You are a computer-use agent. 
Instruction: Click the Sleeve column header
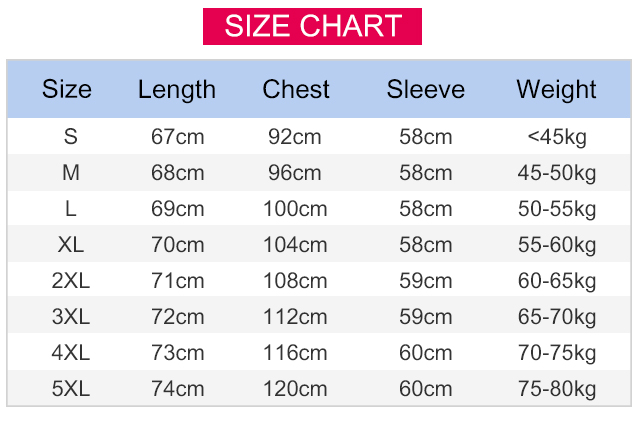(426, 89)
